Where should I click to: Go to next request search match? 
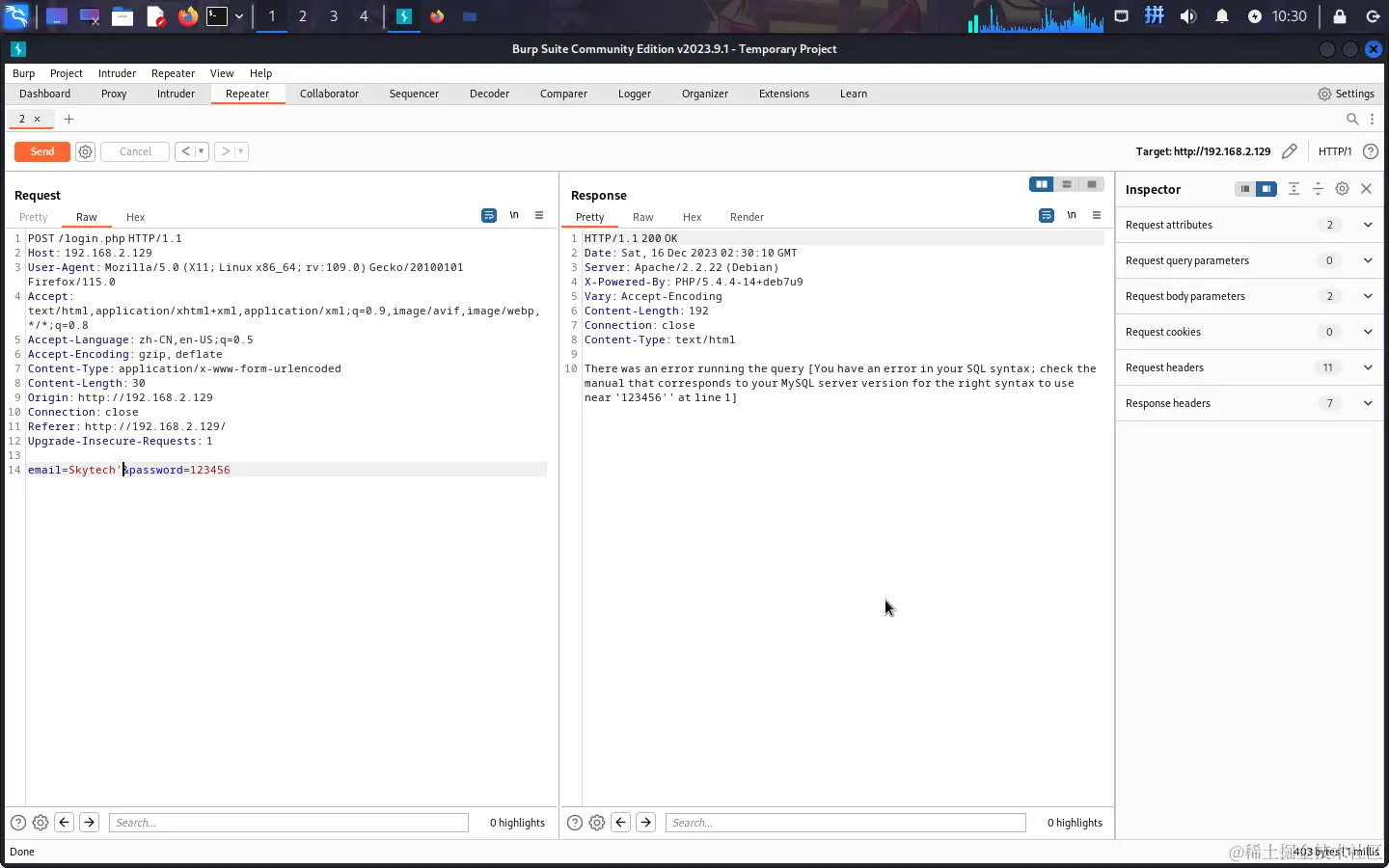coord(89,823)
